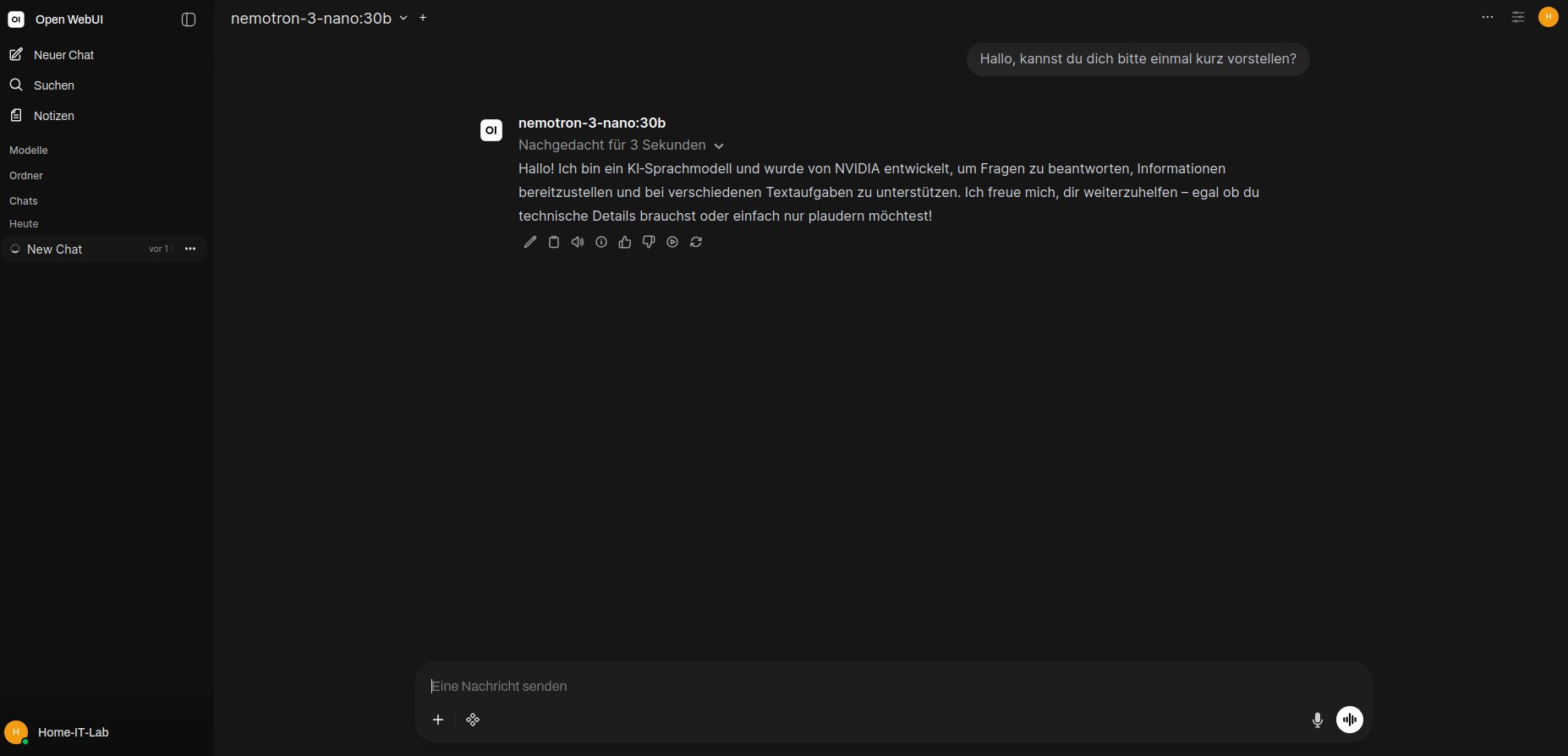The image size is (1568, 756).
Task: Regenerate the response
Action: tap(696, 242)
